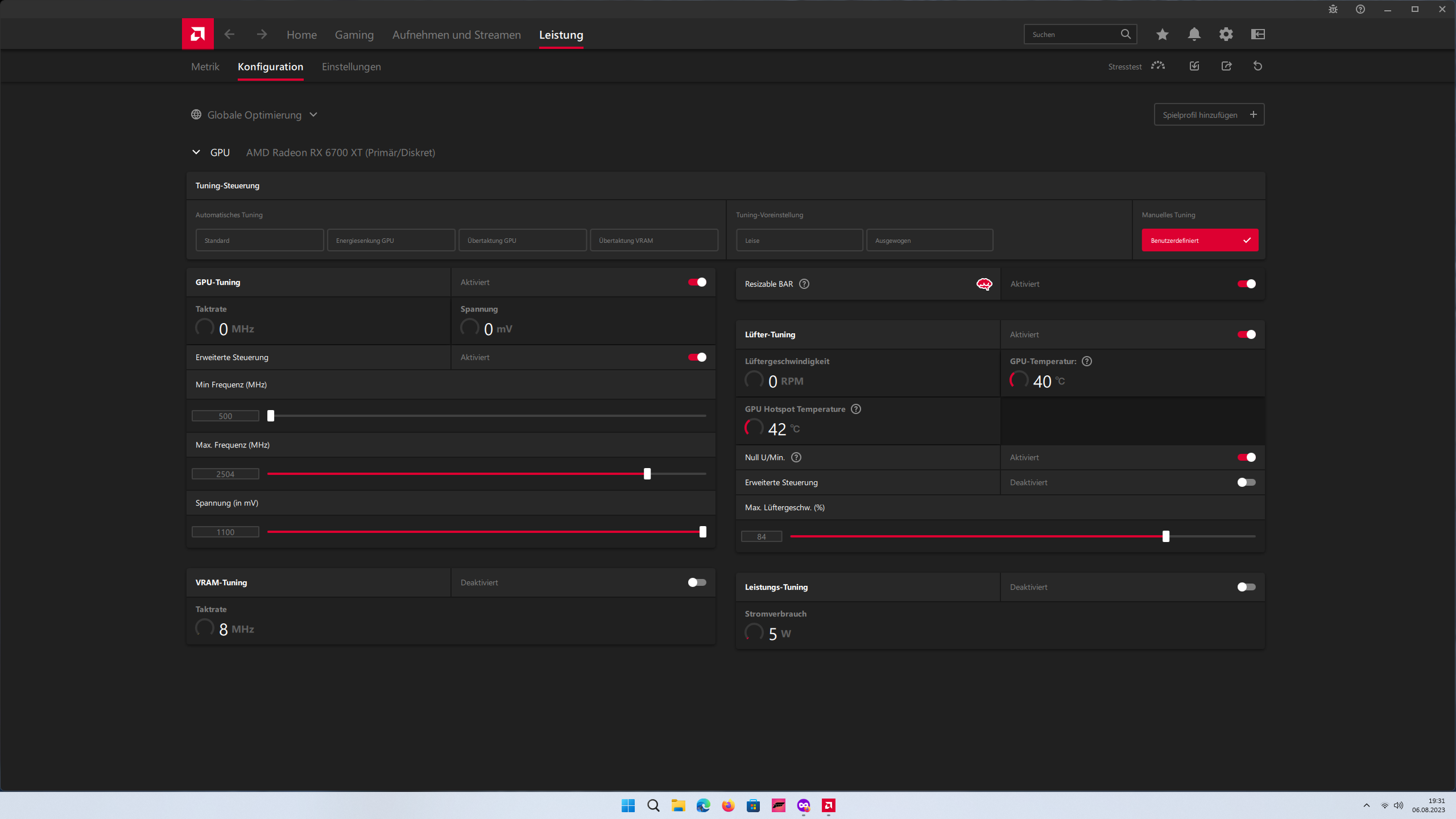Viewport: 1456px width, 819px height.
Task: Open Microsoft Edge from taskbar
Action: pyautogui.click(x=703, y=805)
